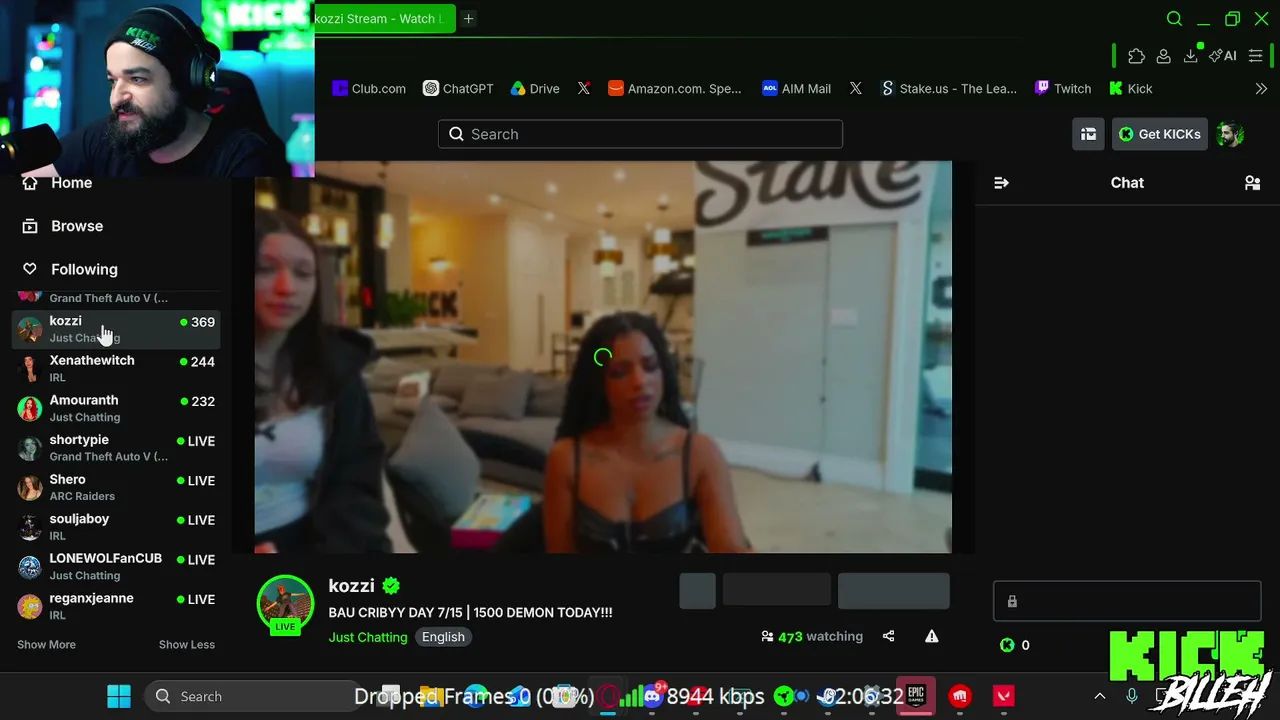
Task: Open the Club.com bookmark
Action: [x=369, y=88]
